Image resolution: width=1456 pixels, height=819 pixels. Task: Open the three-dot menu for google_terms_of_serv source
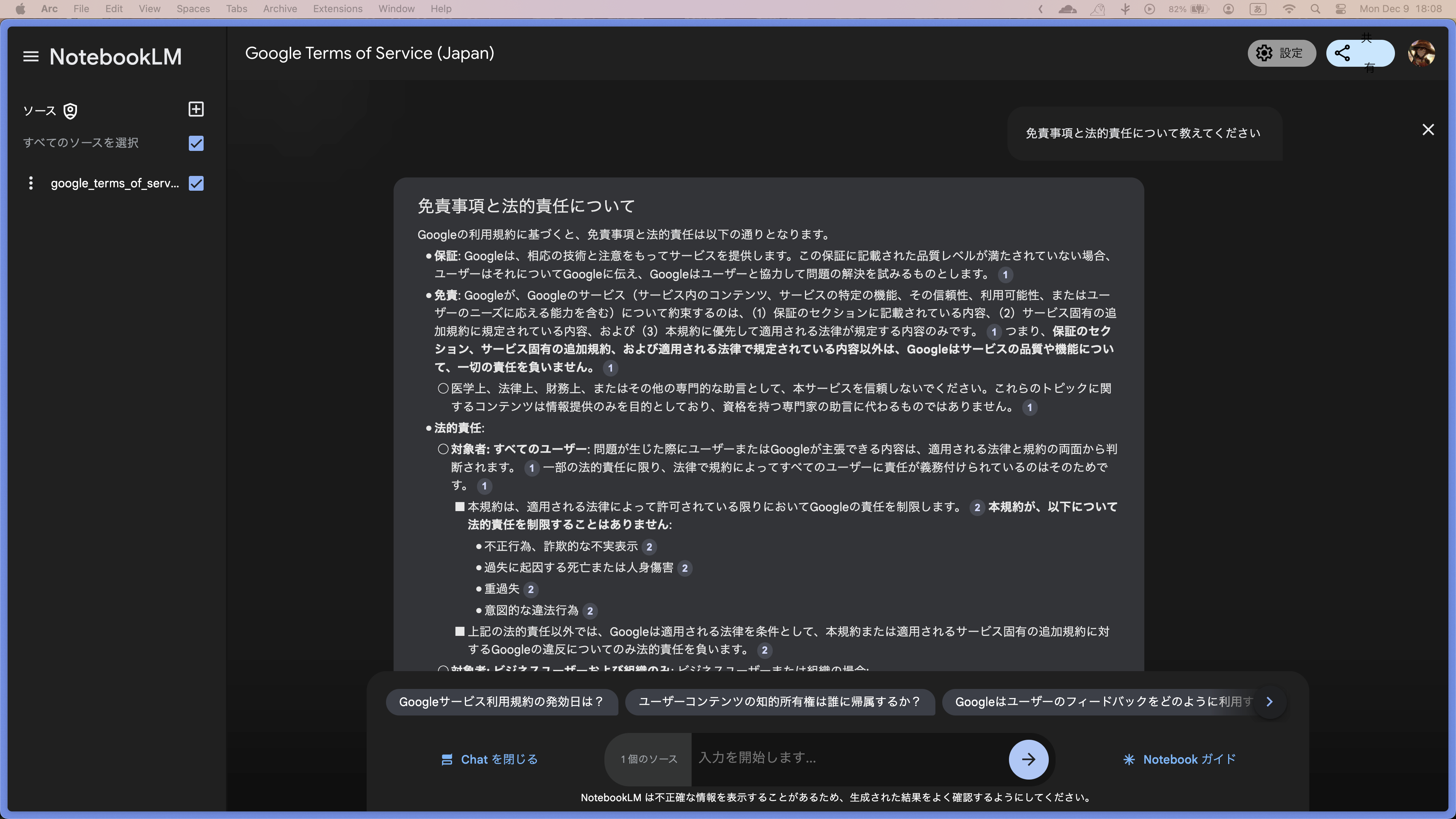(x=31, y=182)
